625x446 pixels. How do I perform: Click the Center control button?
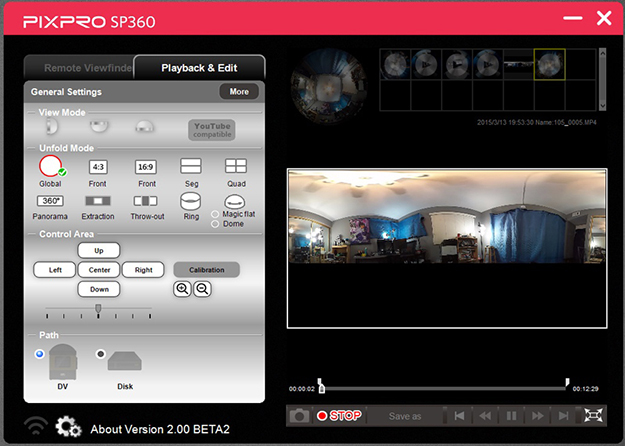tap(99, 270)
